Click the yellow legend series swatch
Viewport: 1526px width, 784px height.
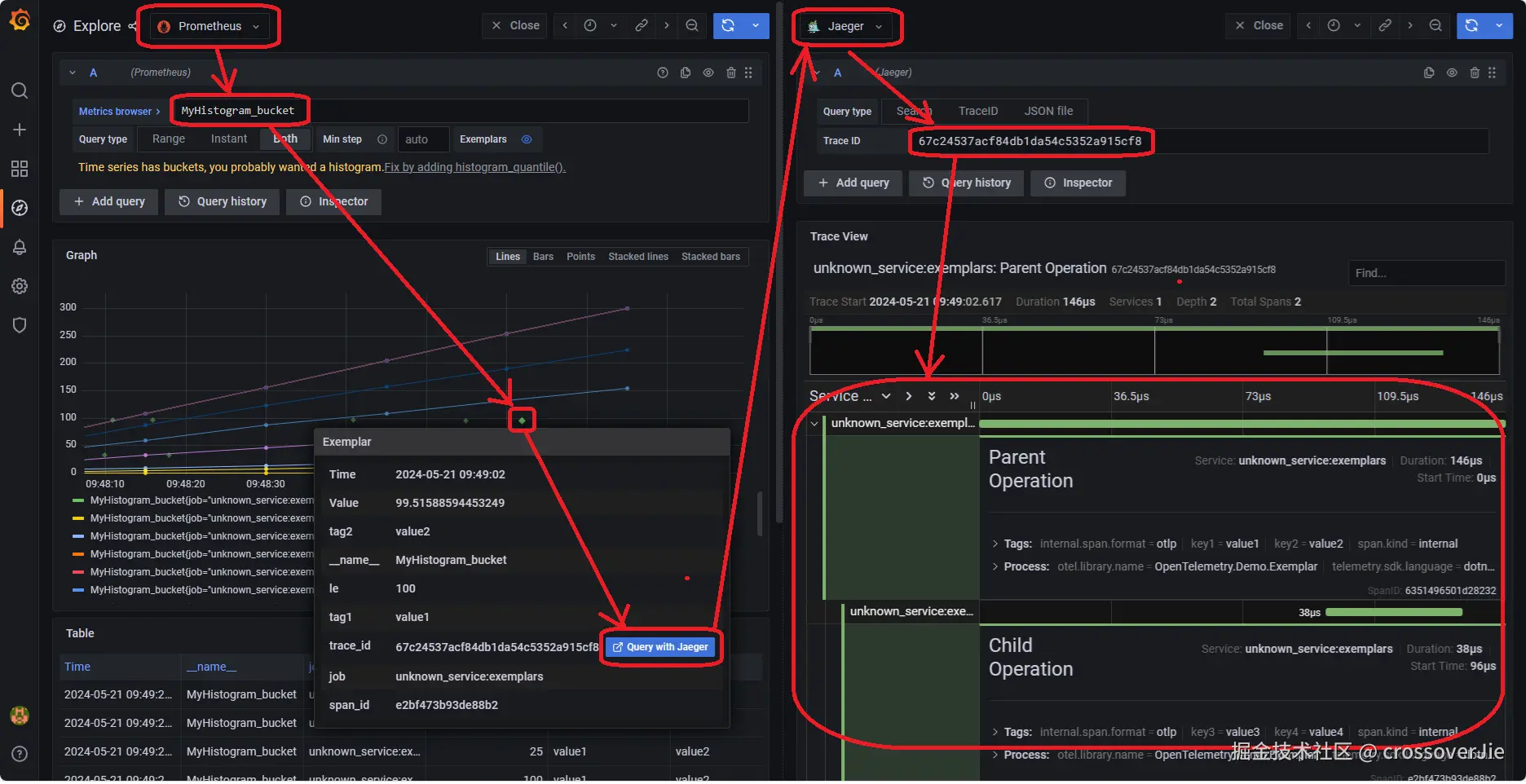click(x=78, y=518)
